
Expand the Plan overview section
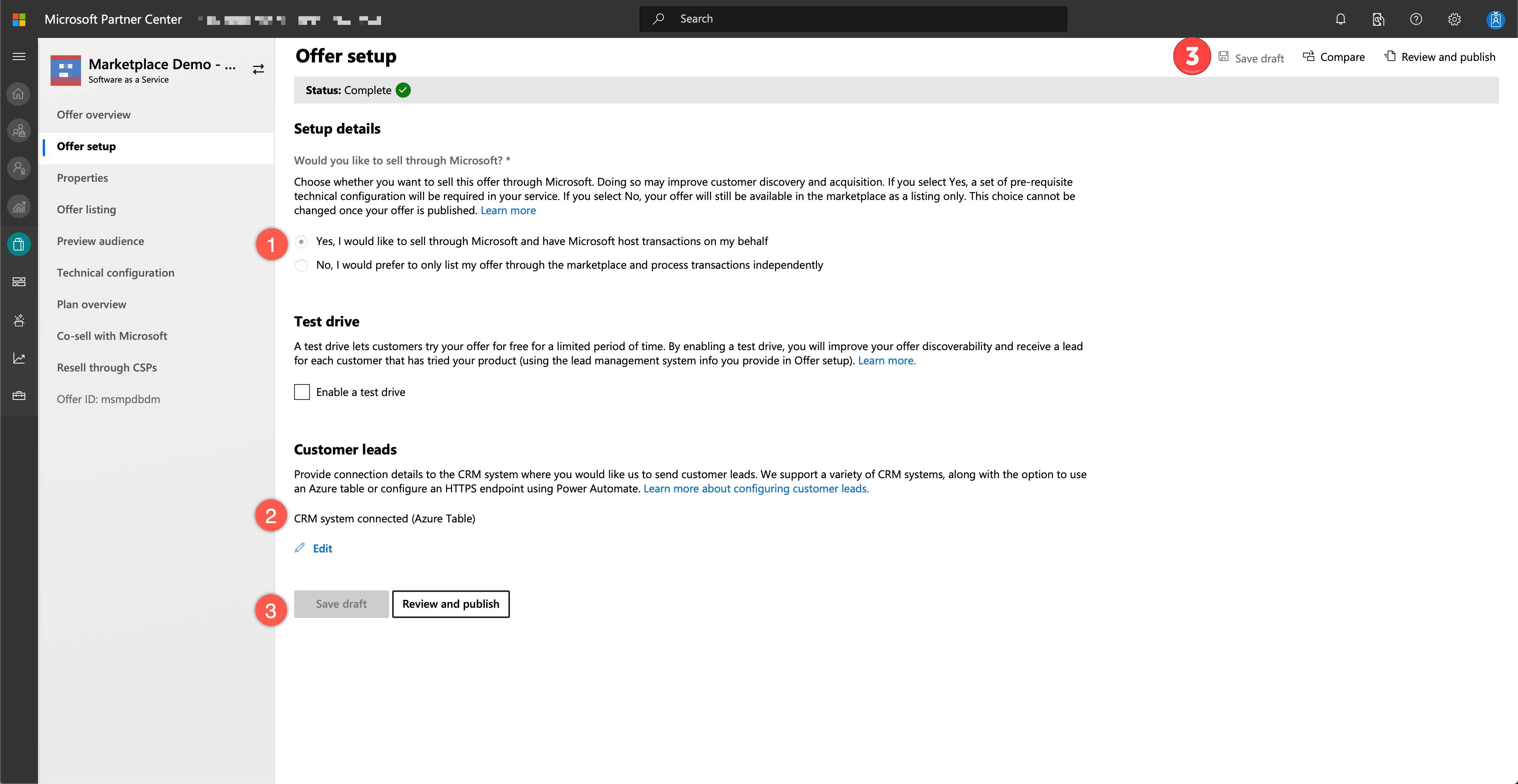coord(91,304)
